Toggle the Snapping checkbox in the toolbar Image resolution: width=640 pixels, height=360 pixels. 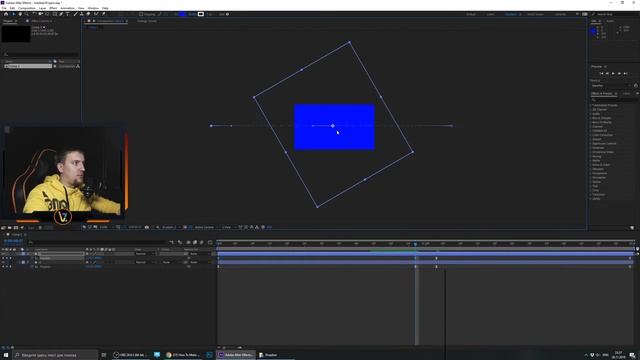[x=141, y=14]
